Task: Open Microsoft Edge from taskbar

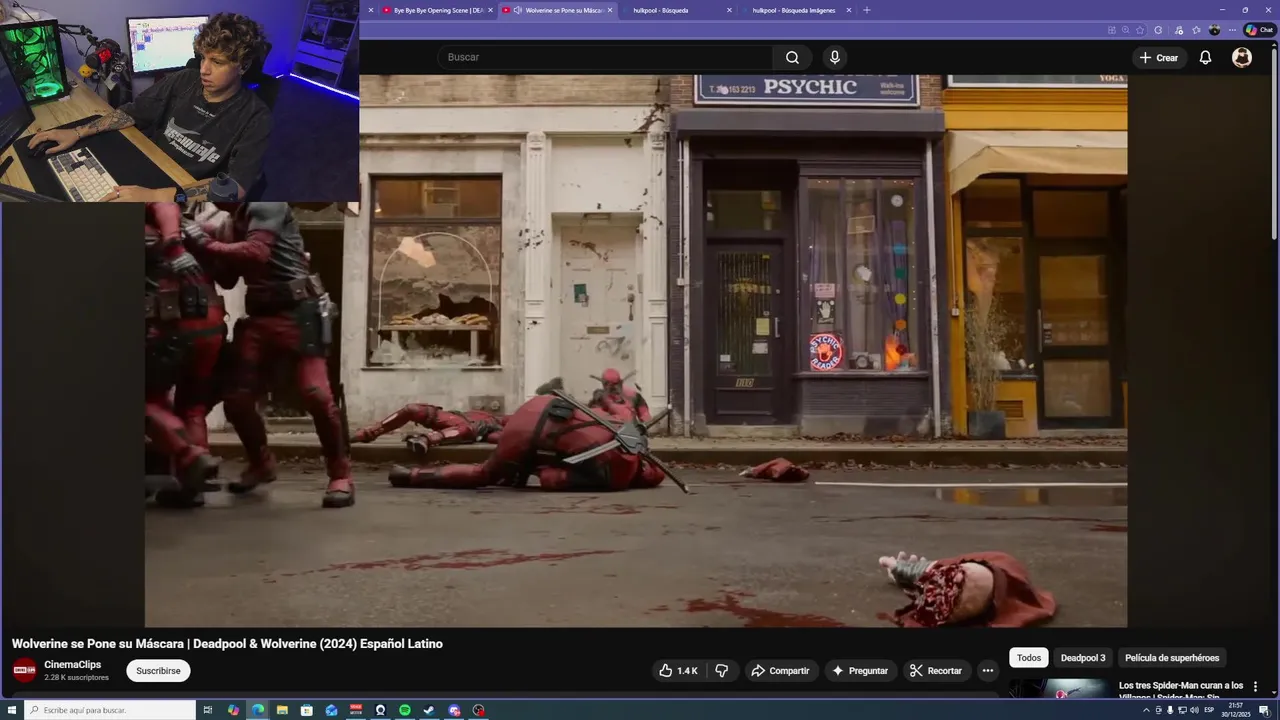Action: click(x=258, y=710)
